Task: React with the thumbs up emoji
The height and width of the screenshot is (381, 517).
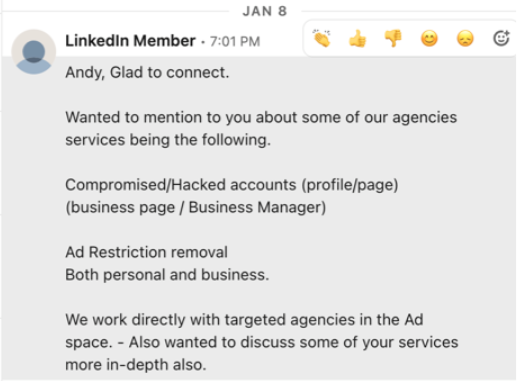Action: click(358, 39)
